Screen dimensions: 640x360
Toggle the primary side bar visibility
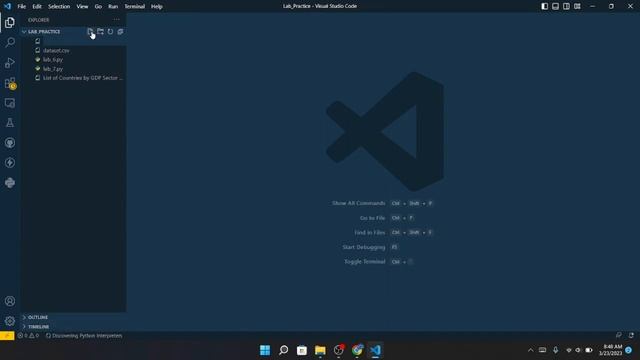[x=544, y=6]
